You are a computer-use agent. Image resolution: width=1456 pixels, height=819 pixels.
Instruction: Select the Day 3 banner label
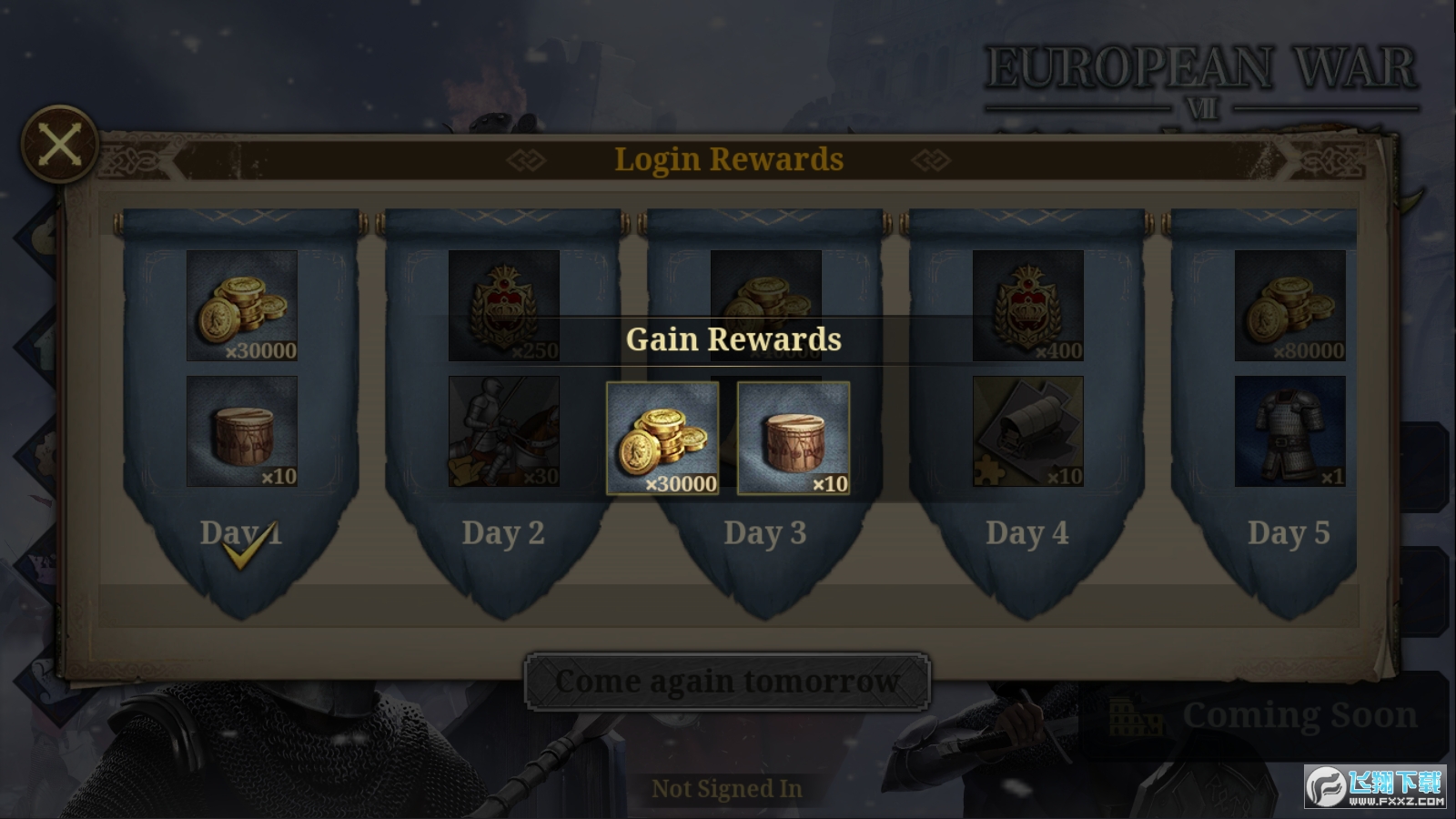pyautogui.click(x=765, y=533)
